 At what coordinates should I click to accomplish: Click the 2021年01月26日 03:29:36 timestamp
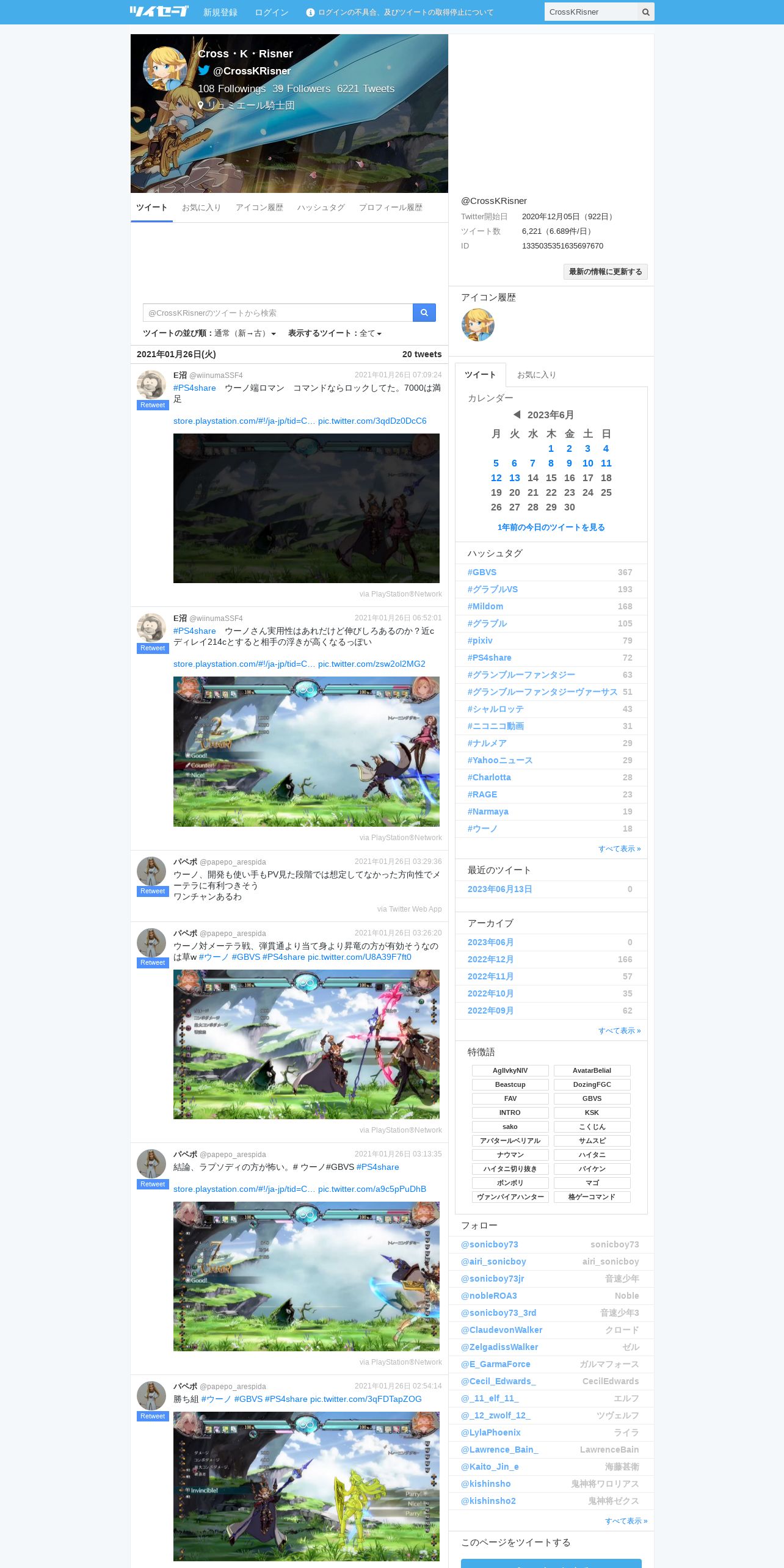coord(398,862)
